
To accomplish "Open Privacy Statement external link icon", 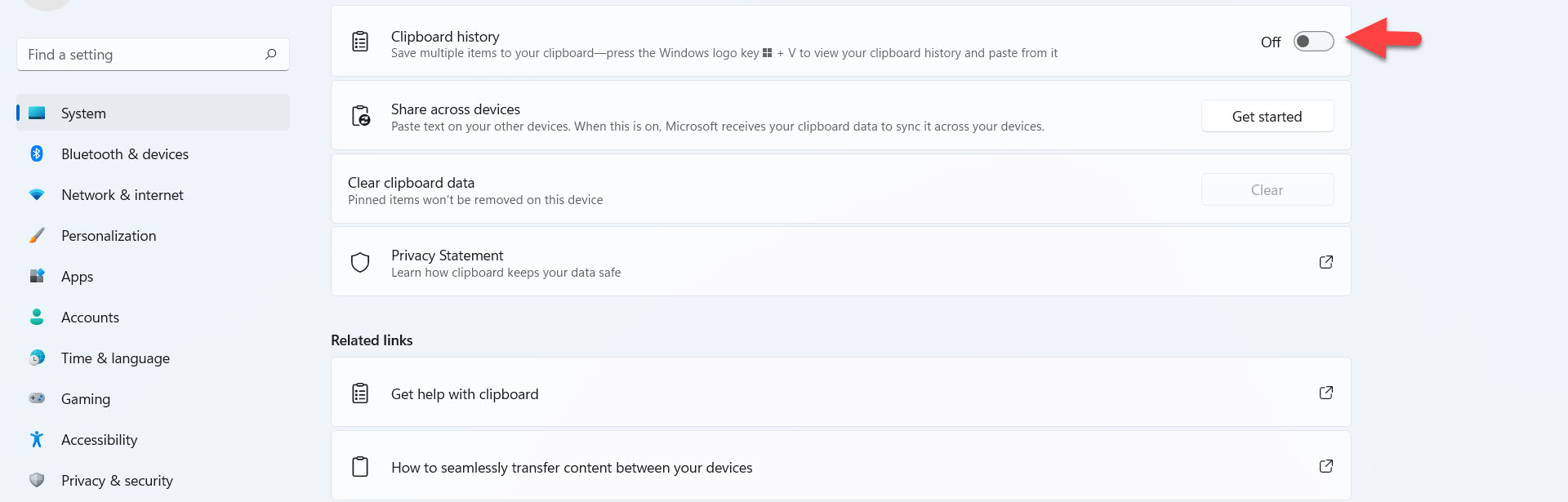I will (x=1325, y=262).
